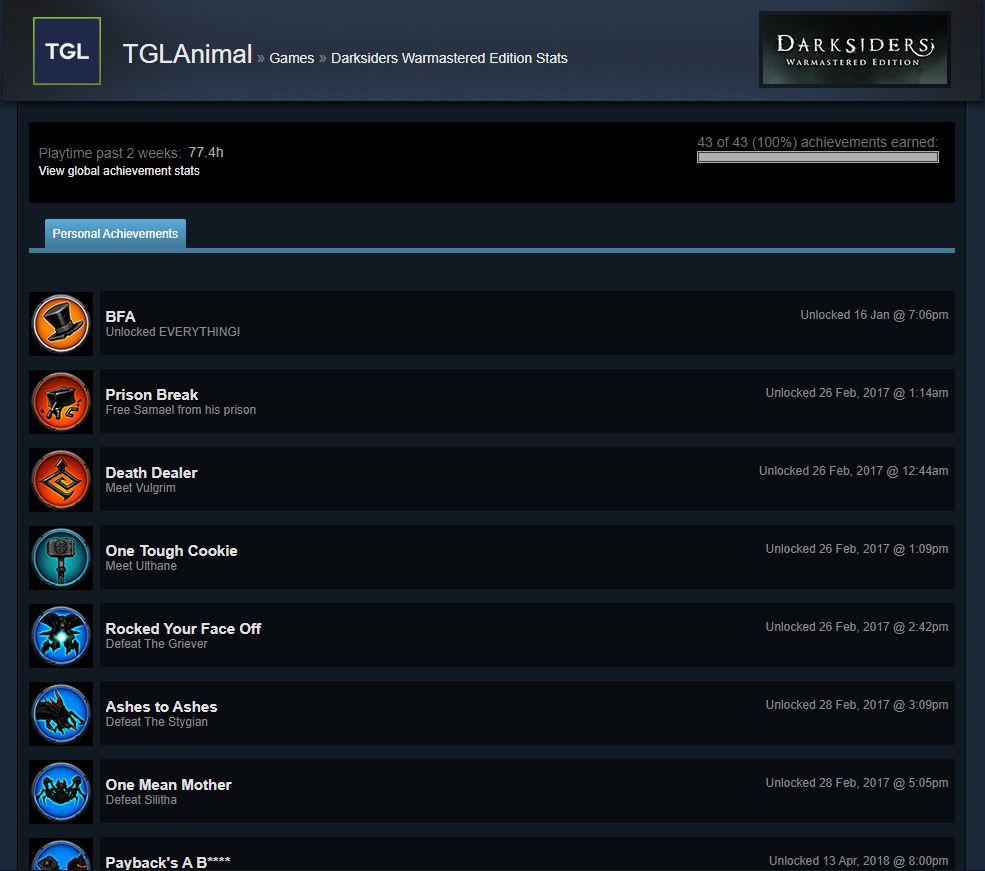985x871 pixels.
Task: Click the BFA top hat achievement icon
Action: pyautogui.click(x=61, y=324)
